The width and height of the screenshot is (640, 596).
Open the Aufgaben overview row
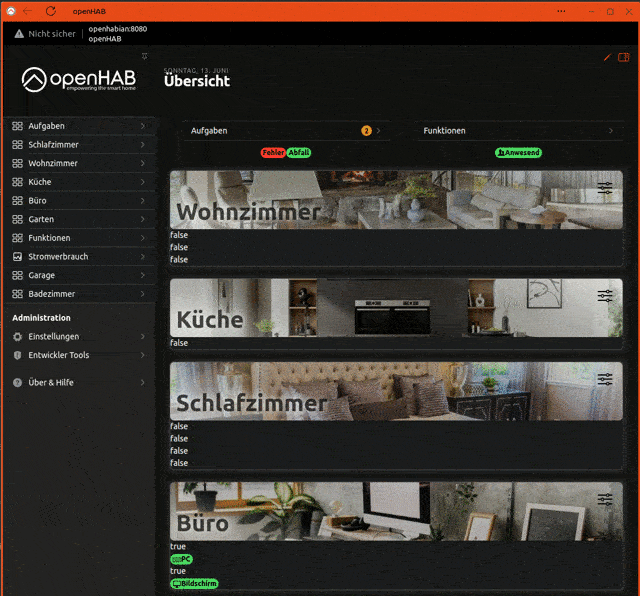pos(286,131)
